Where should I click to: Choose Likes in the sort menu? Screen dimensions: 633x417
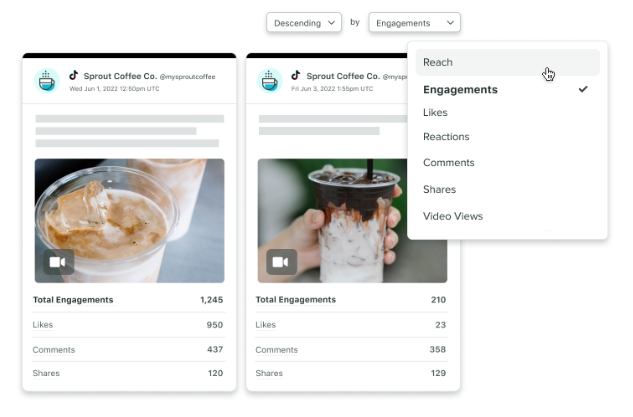point(435,112)
